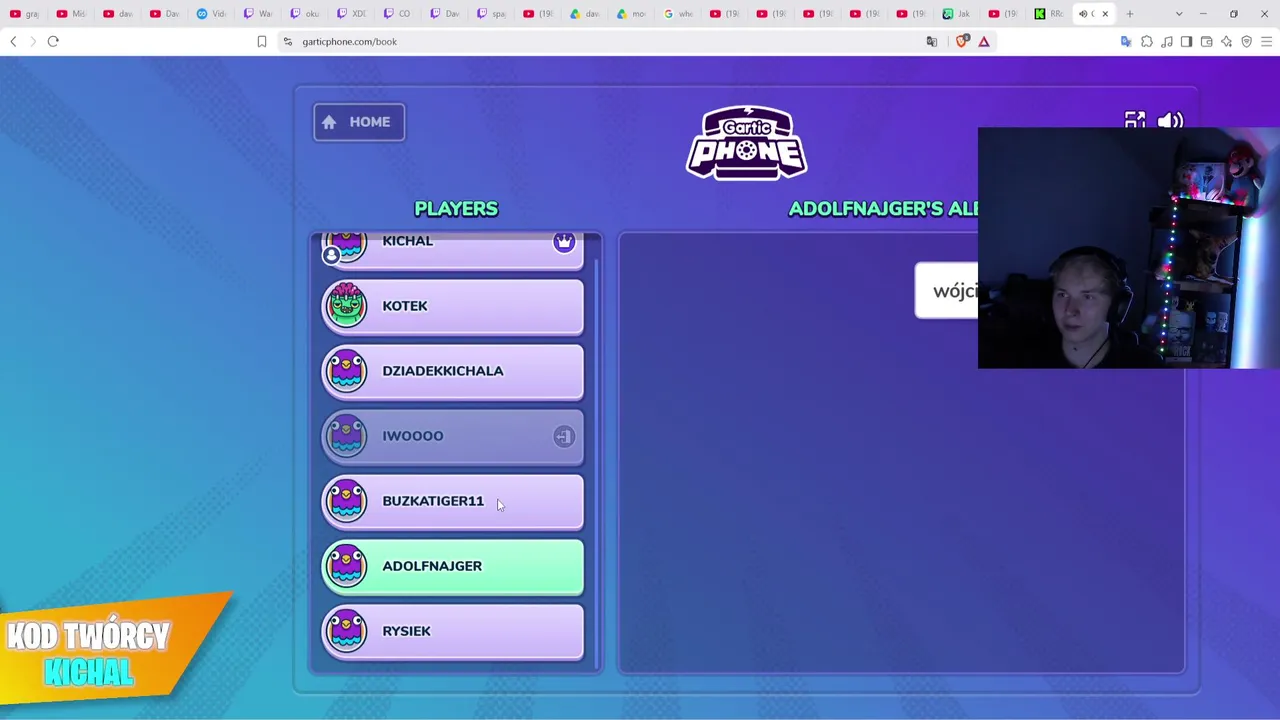Open site information icon beside the URL
This screenshot has height=720, width=1280.
pos(288,41)
